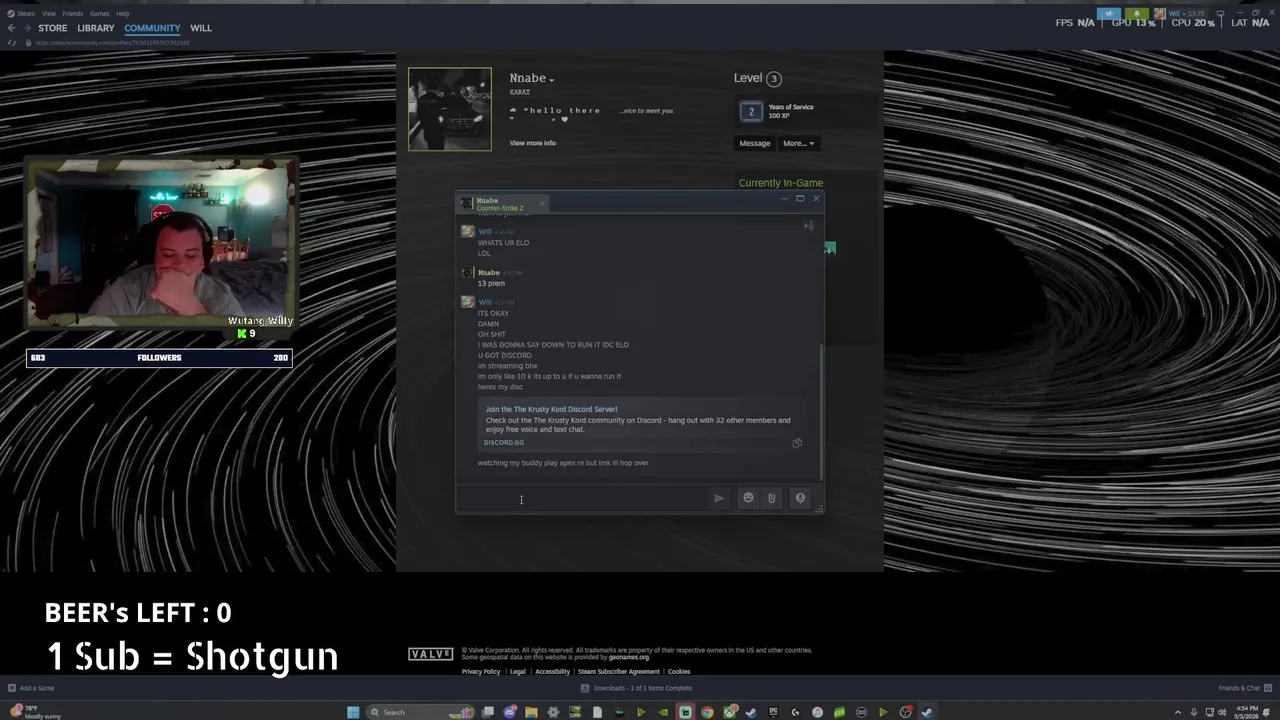This screenshot has height=720, width=1280.
Task: Send the chat message with the arrow button
Action: point(718,498)
